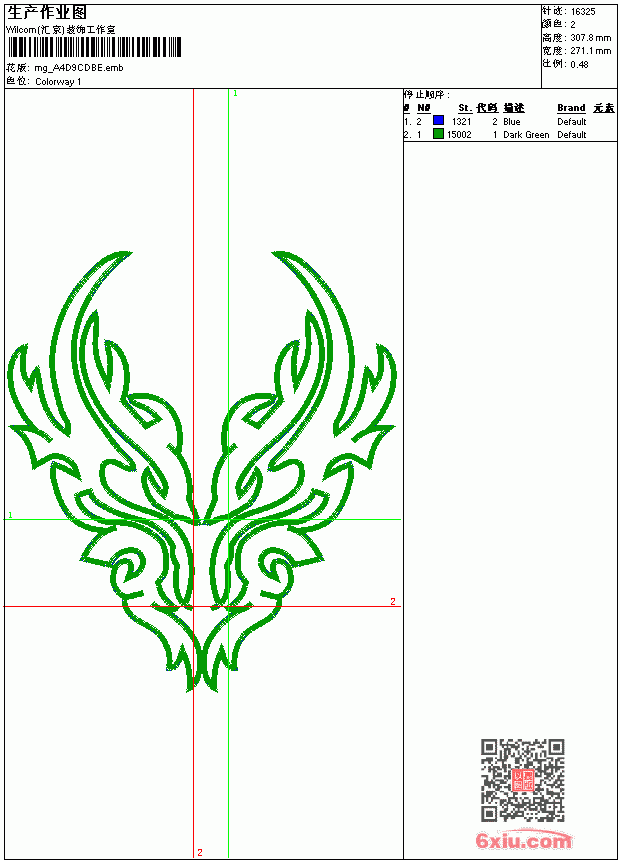Click the 代码 column header
The image size is (620, 860).
coord(487,108)
